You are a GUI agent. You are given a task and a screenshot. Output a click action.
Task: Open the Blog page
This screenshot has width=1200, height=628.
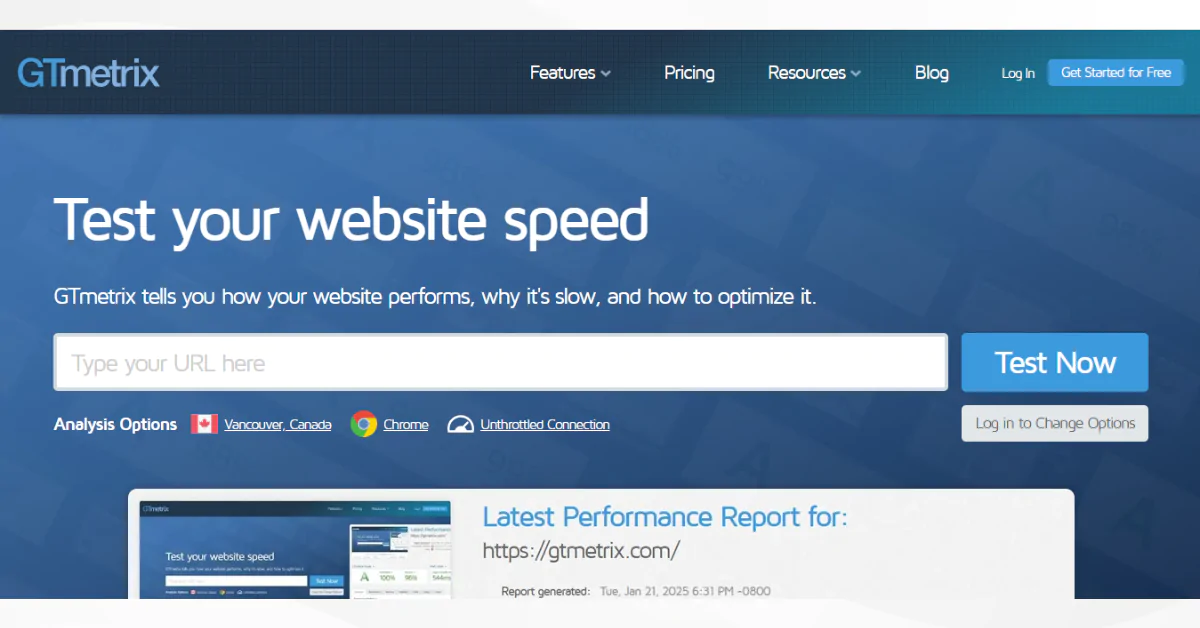coord(931,73)
